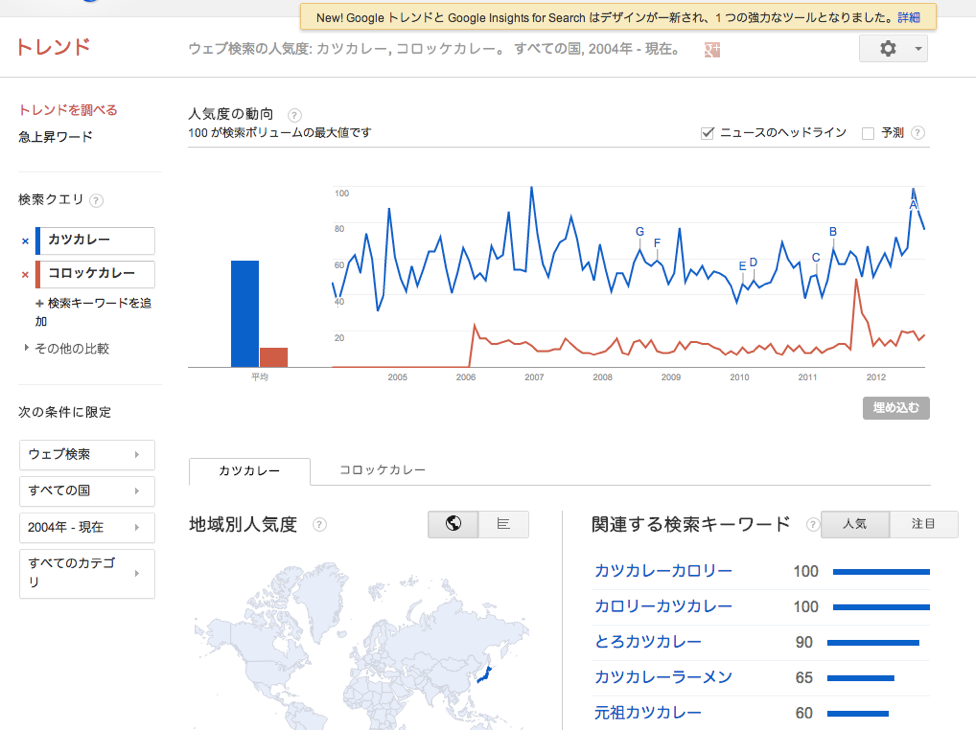This screenshot has height=730, width=976.
Task: Open help icon next to 人気度の動向
Action: (x=294, y=115)
